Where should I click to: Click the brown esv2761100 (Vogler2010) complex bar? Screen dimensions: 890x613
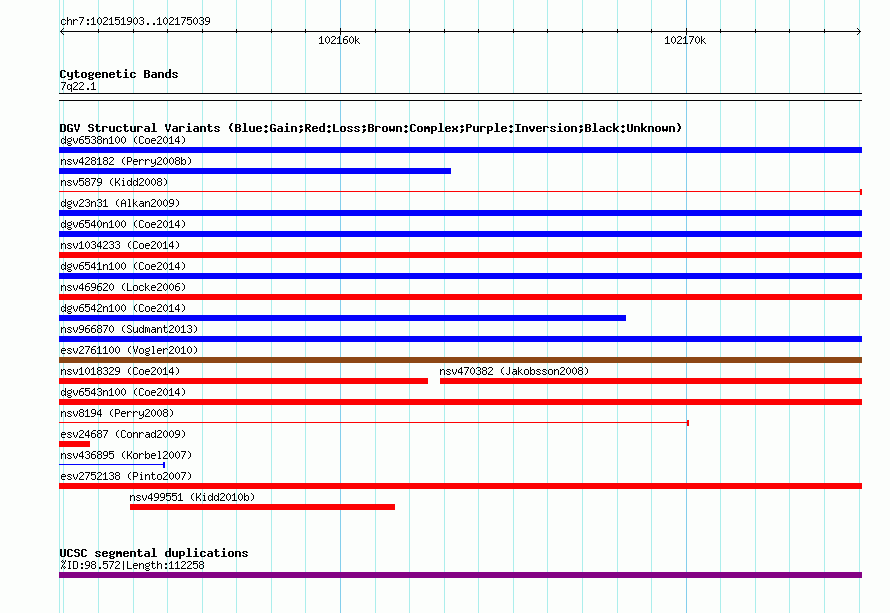point(460,360)
